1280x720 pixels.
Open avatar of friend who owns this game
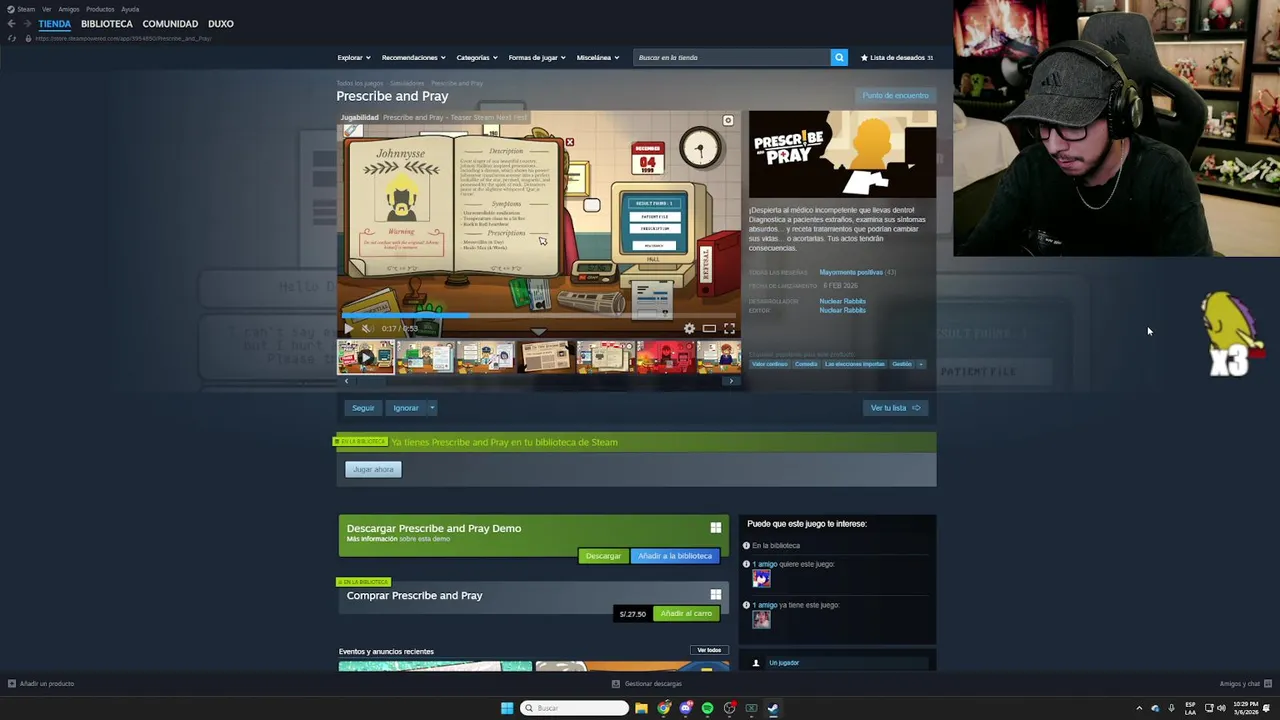pyautogui.click(x=761, y=620)
